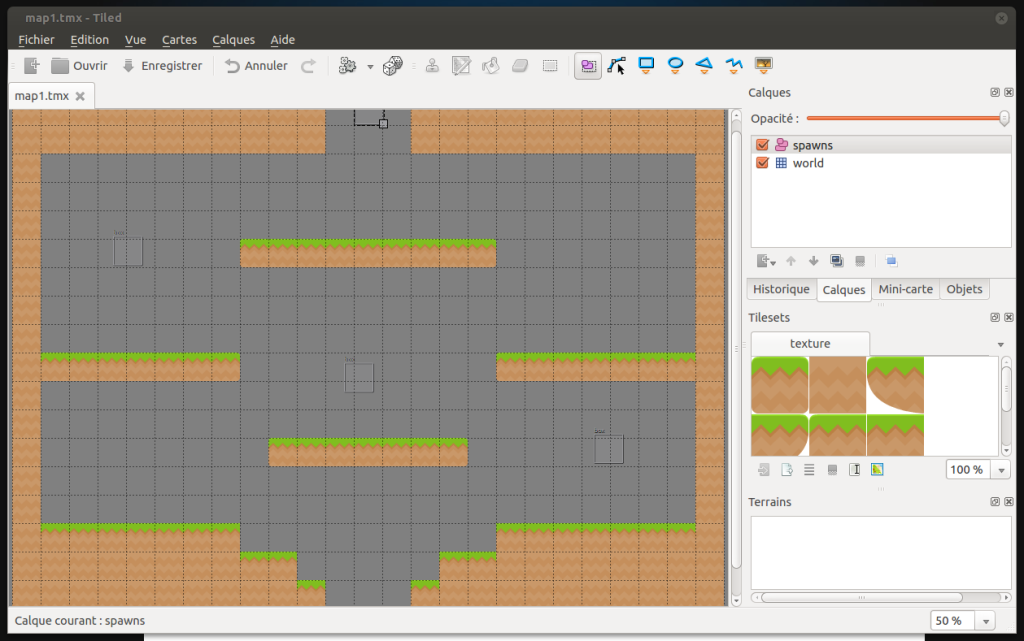Remove the selected layer
The height and width of the screenshot is (641, 1024).
[x=860, y=261]
